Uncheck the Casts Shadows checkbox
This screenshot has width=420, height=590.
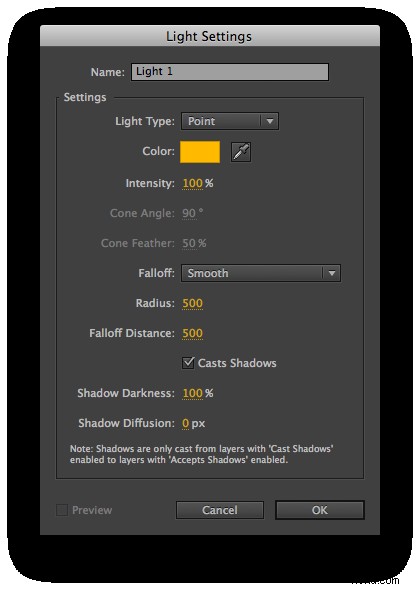[188, 363]
